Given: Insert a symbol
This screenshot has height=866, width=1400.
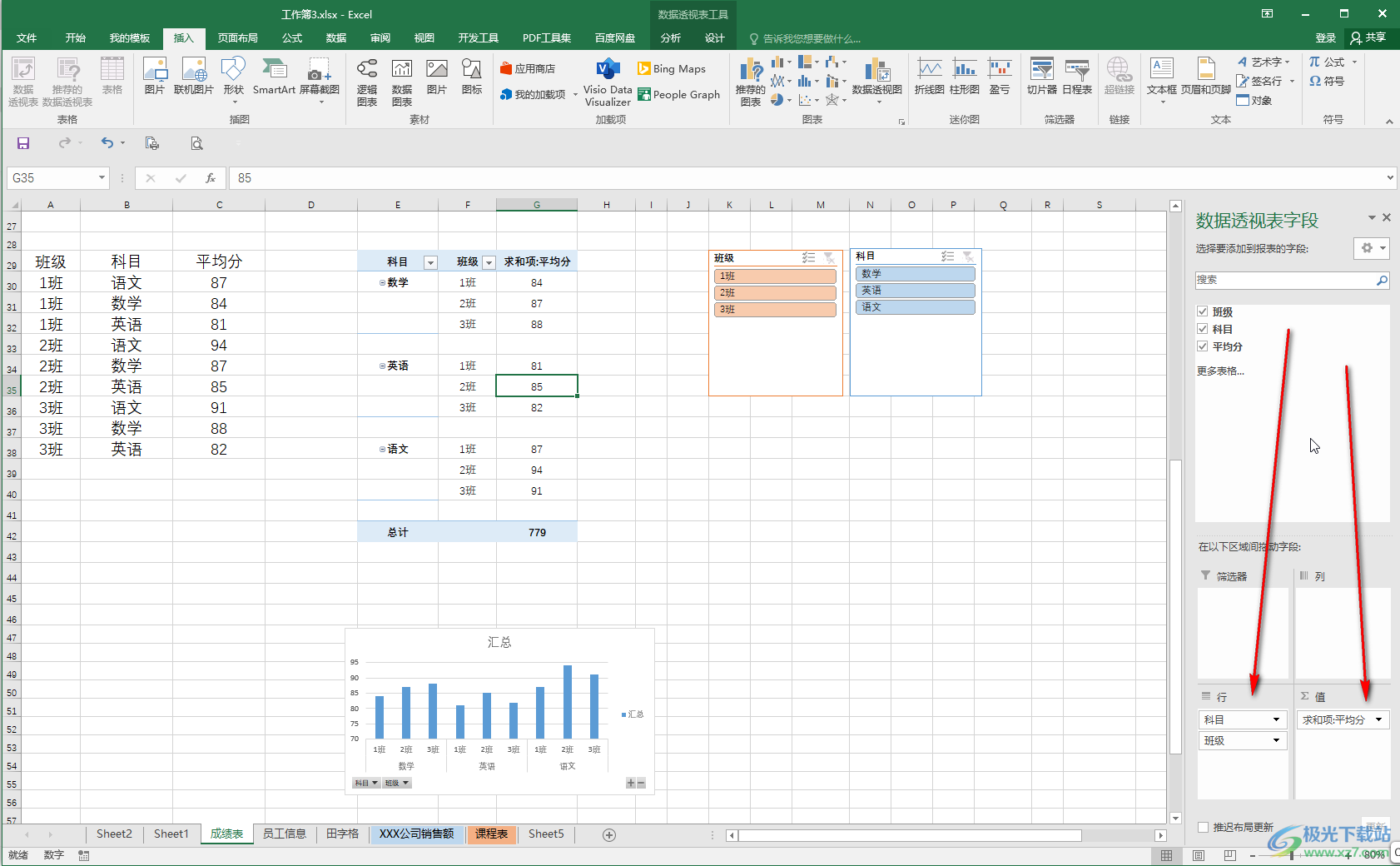Looking at the screenshot, I should pos(1327,81).
